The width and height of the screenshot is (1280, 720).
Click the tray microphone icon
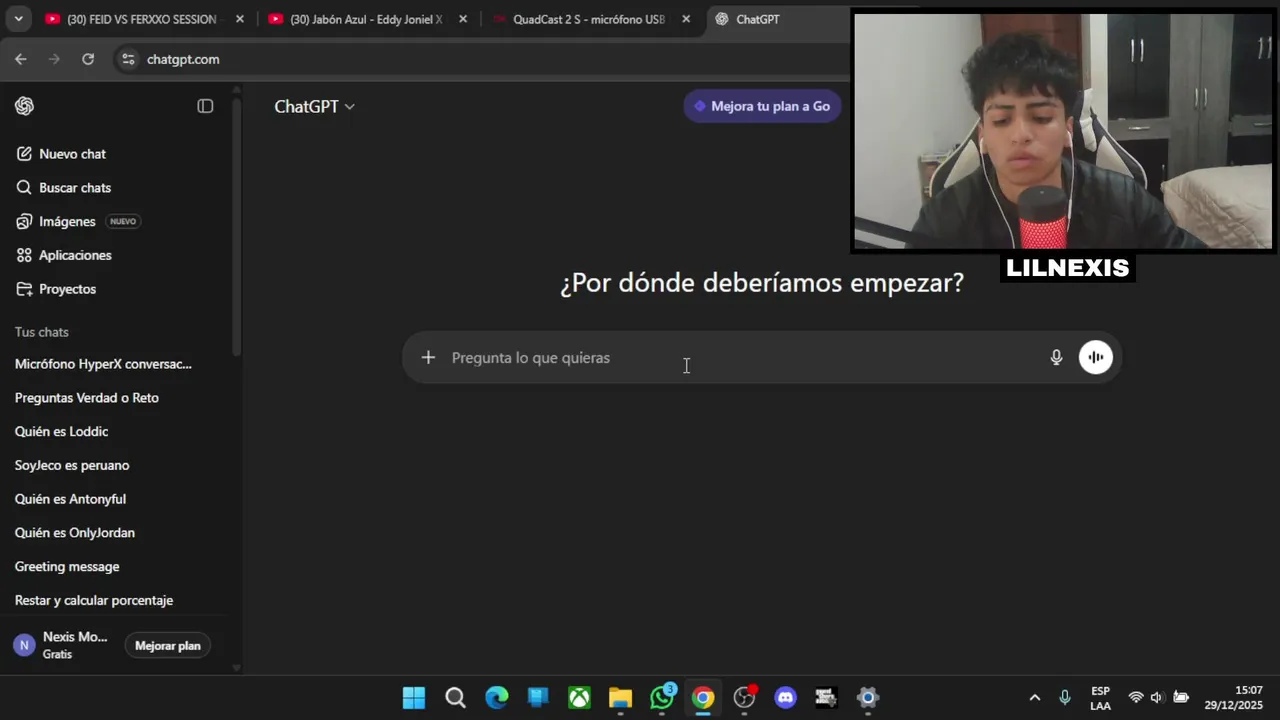point(1065,697)
